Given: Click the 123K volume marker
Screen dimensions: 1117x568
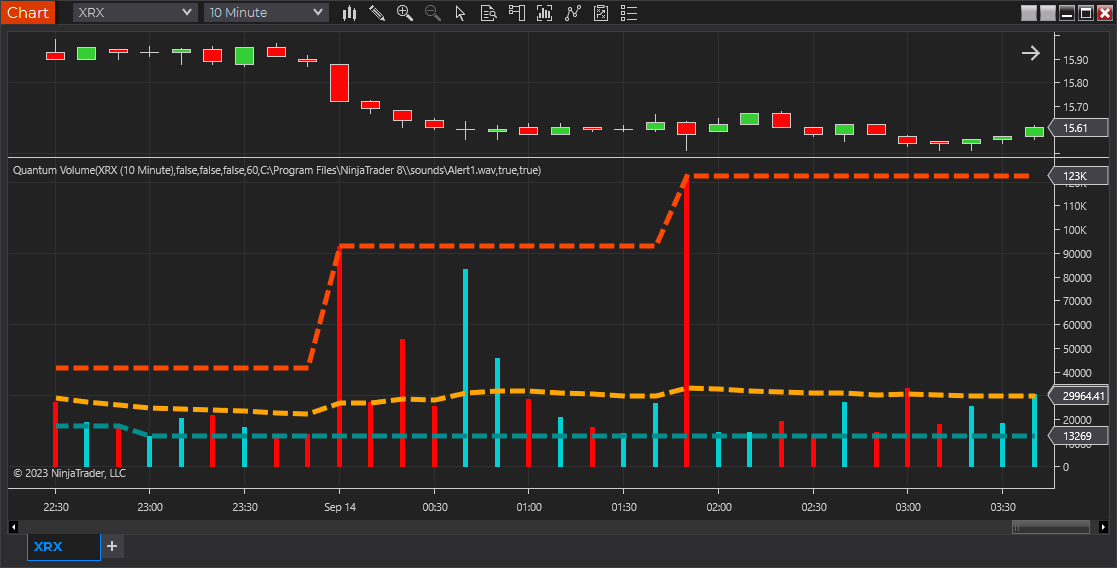Looking at the screenshot, I should click(x=1079, y=176).
